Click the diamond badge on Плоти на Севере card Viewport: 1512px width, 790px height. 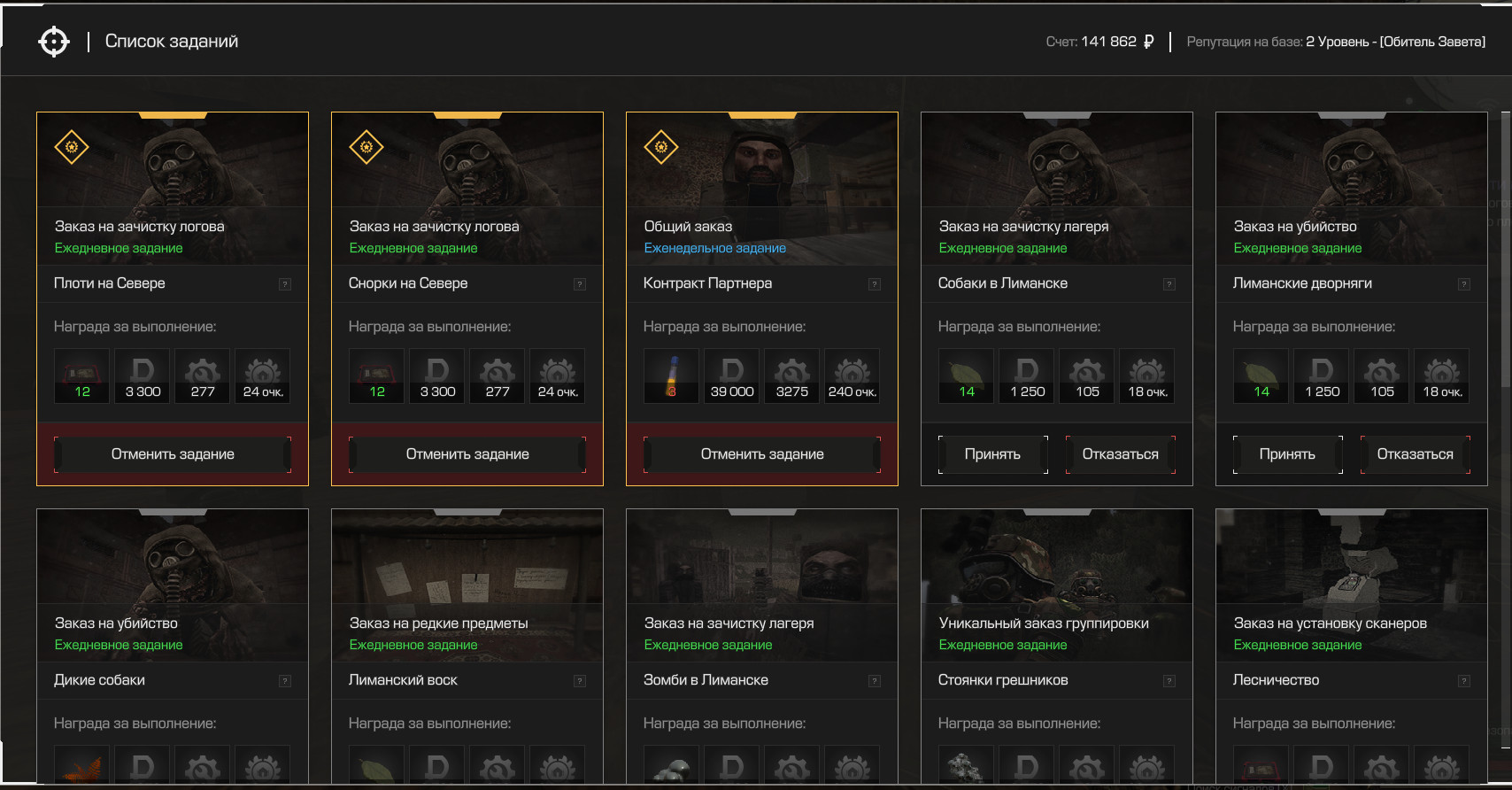(x=72, y=146)
